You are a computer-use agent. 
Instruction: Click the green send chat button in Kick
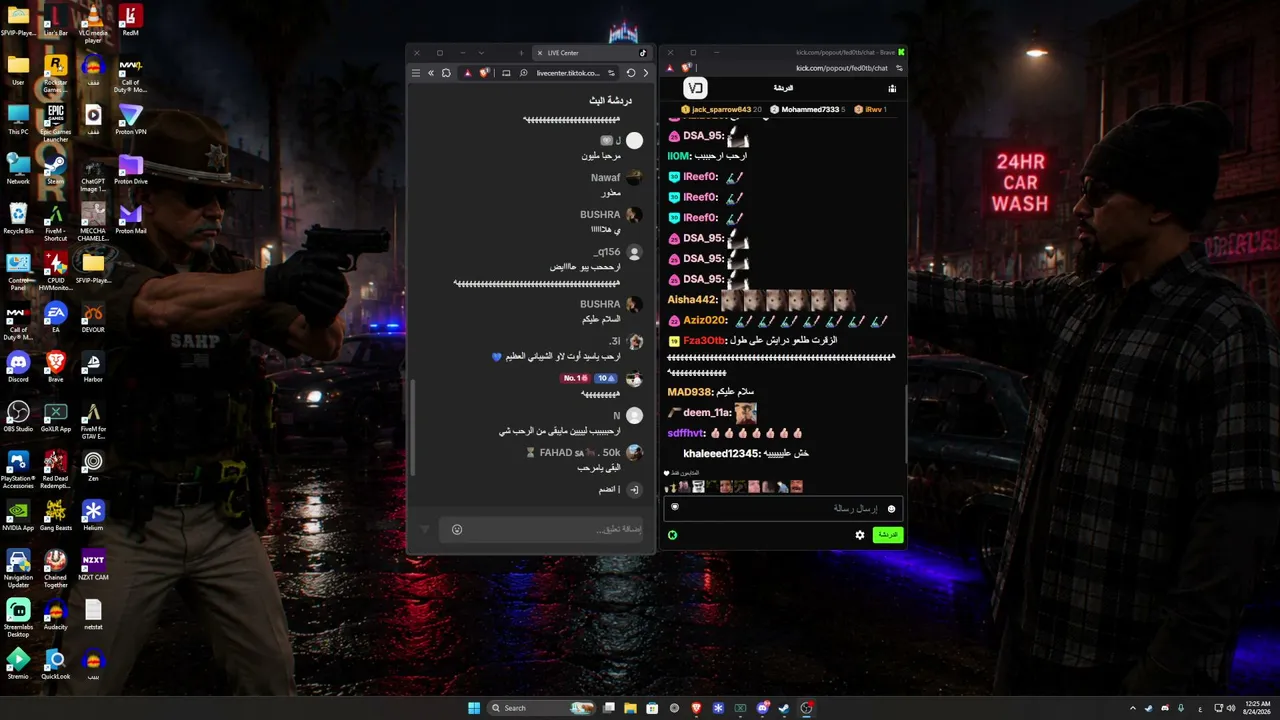click(x=887, y=535)
